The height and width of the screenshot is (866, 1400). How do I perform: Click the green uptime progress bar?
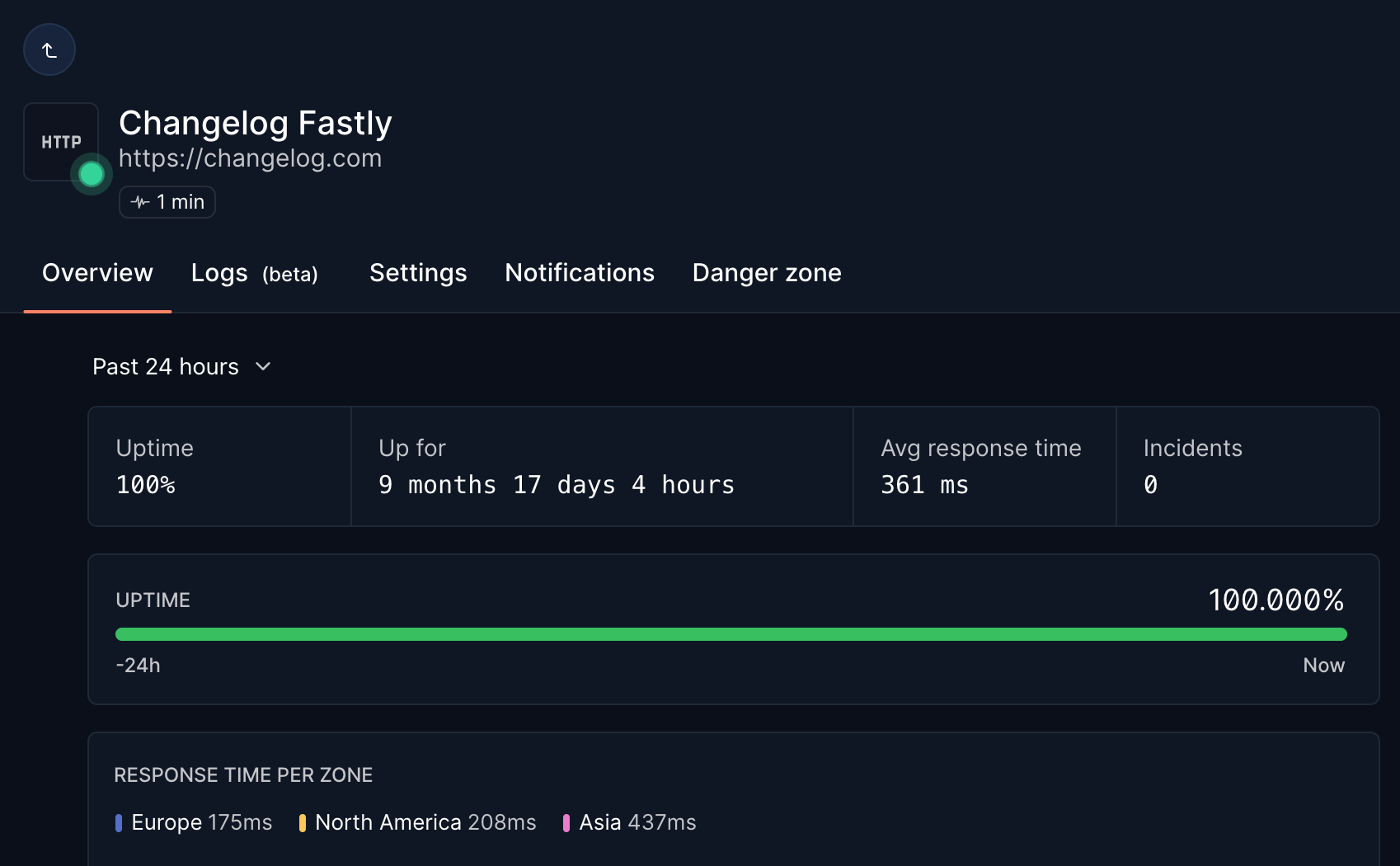731,634
